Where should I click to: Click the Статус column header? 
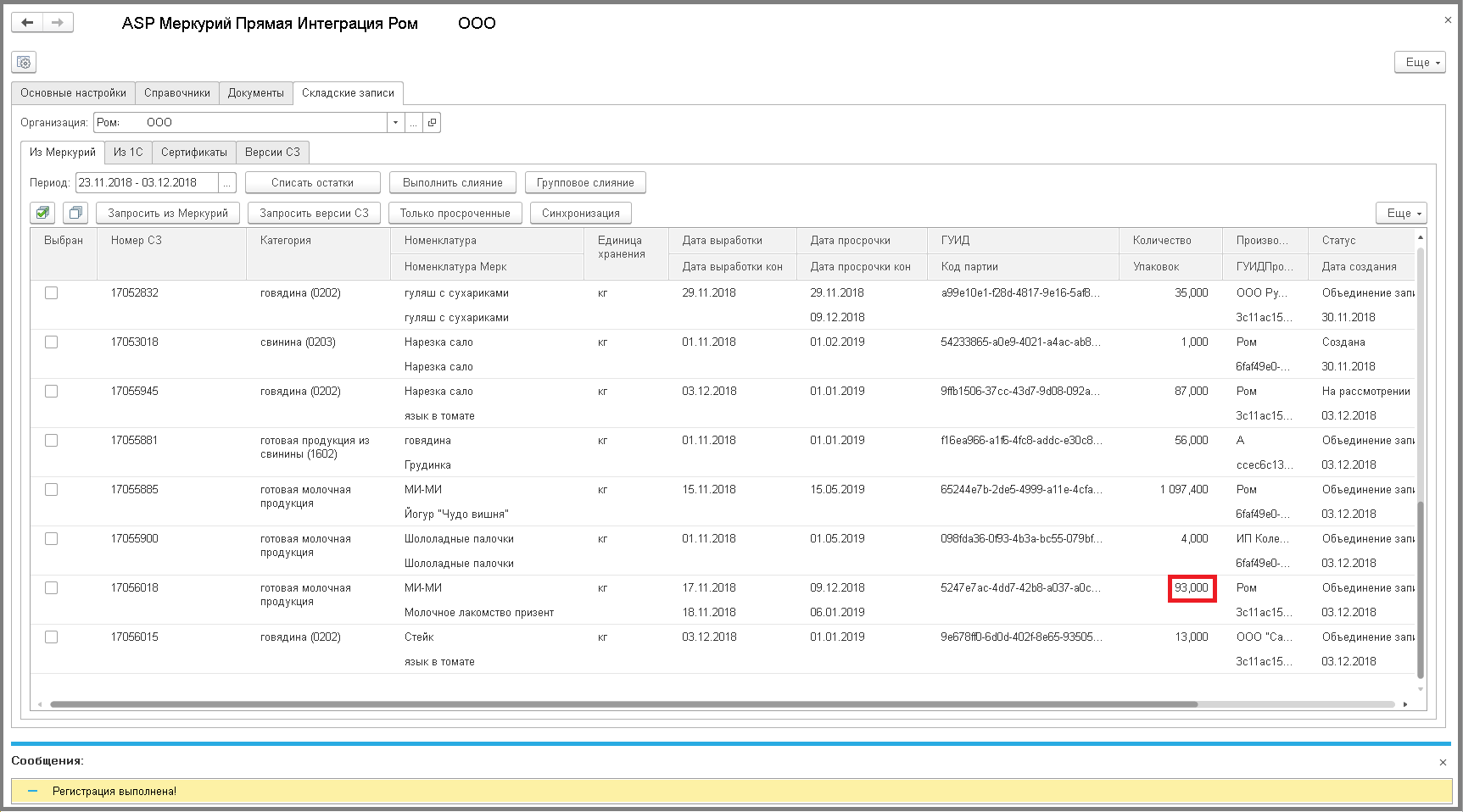tap(1362, 241)
